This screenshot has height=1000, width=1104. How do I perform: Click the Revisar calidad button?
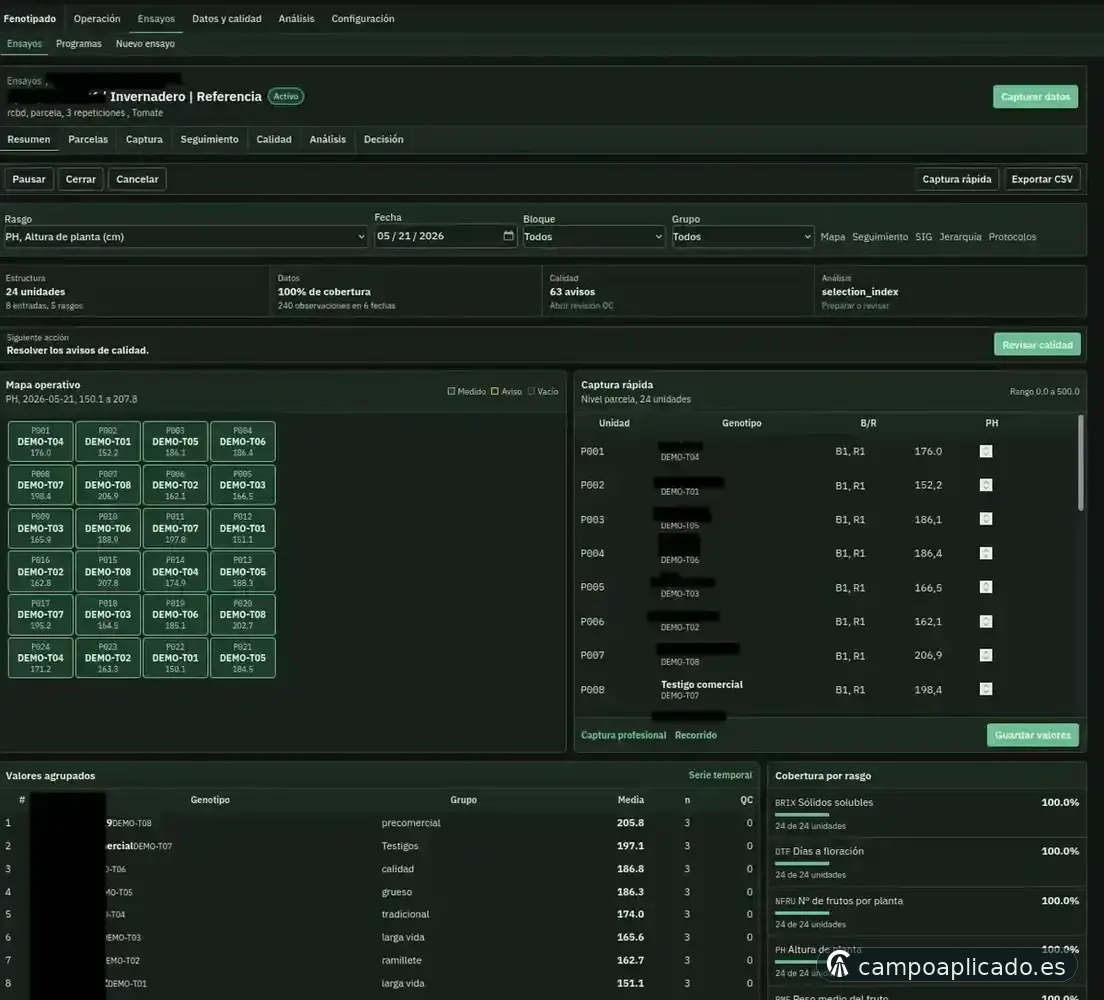click(1037, 344)
